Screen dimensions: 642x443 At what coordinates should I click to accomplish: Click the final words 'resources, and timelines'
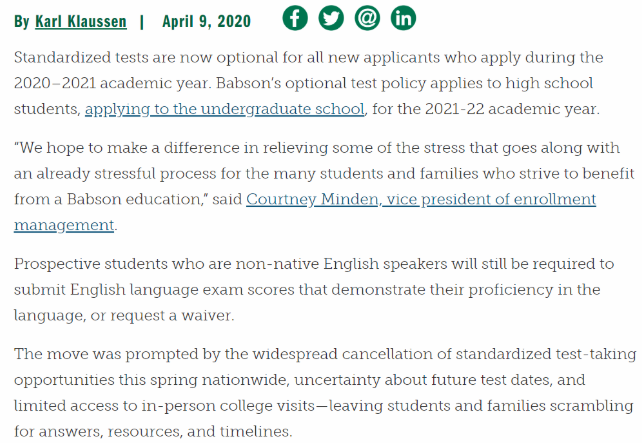205,432
